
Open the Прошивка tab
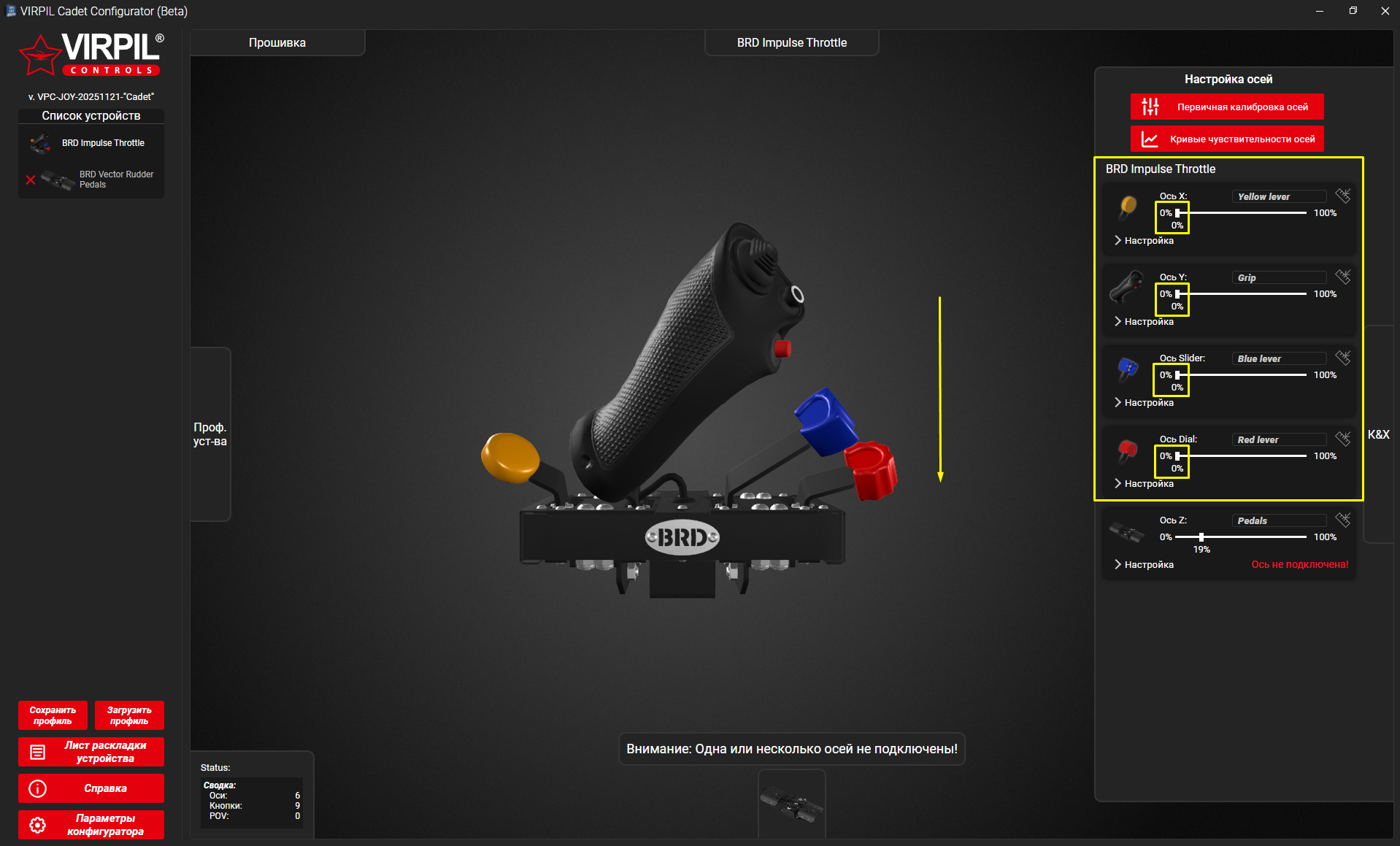click(x=277, y=43)
